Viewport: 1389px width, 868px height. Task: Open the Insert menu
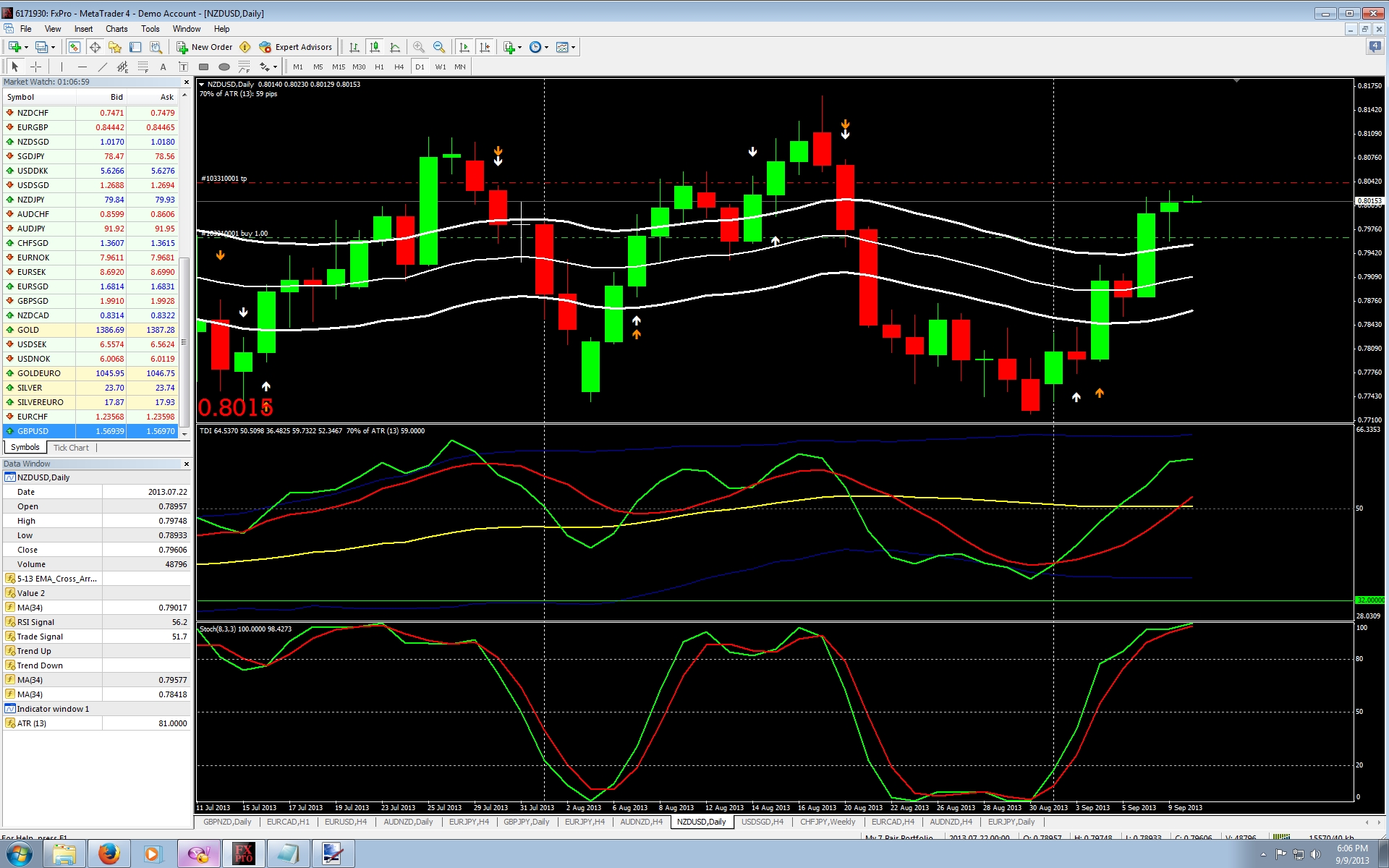pos(83,29)
